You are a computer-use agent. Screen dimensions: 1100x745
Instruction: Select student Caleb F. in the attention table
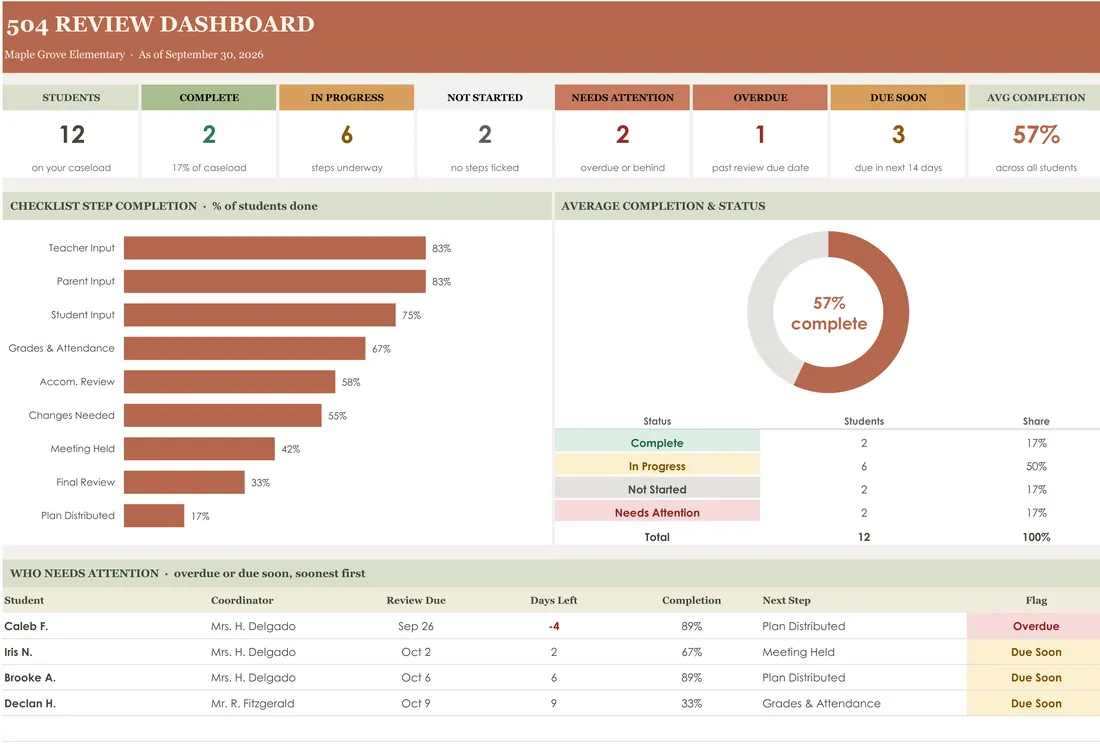(x=26, y=626)
